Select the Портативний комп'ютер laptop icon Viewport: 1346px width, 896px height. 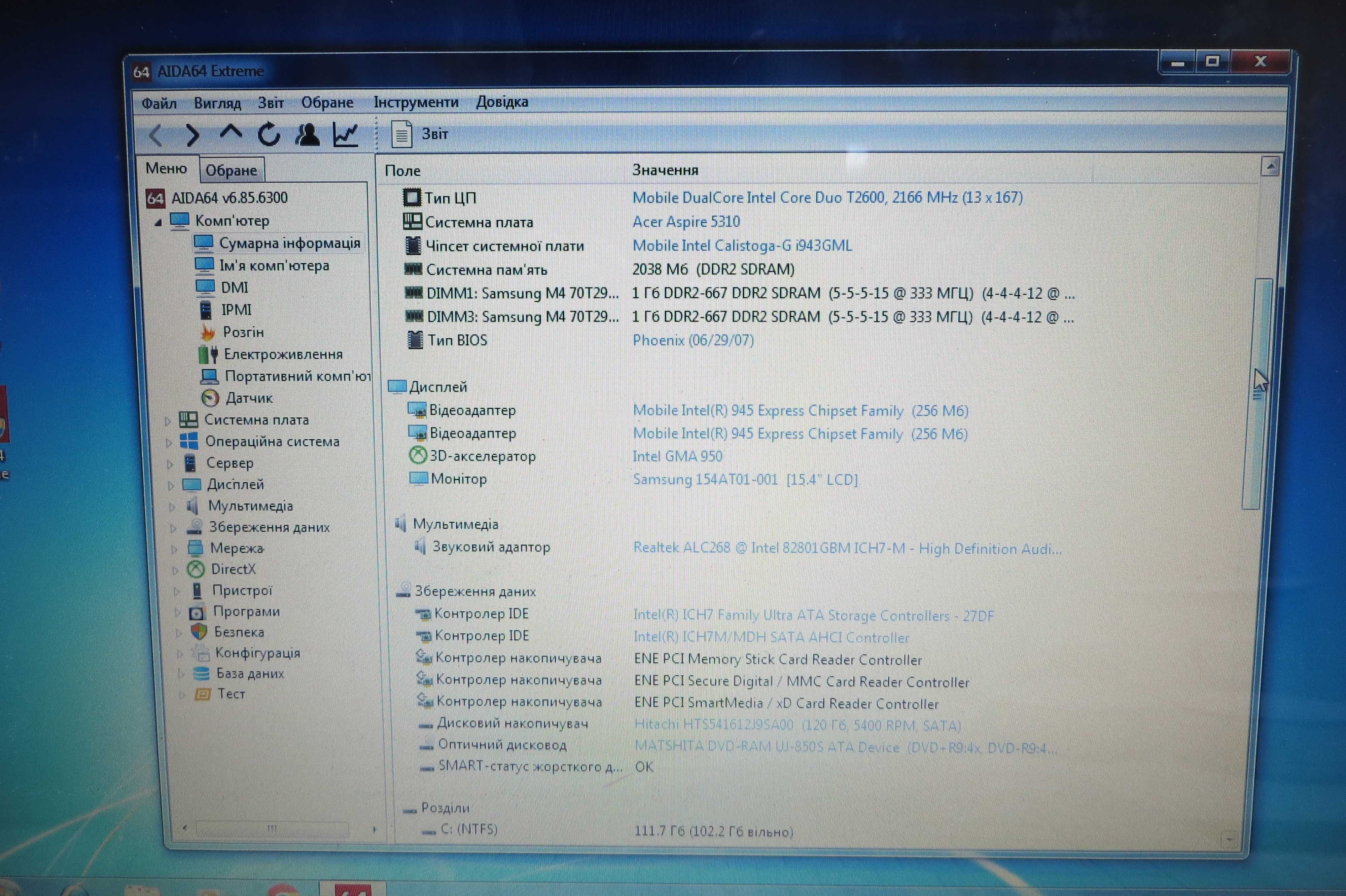tap(209, 376)
